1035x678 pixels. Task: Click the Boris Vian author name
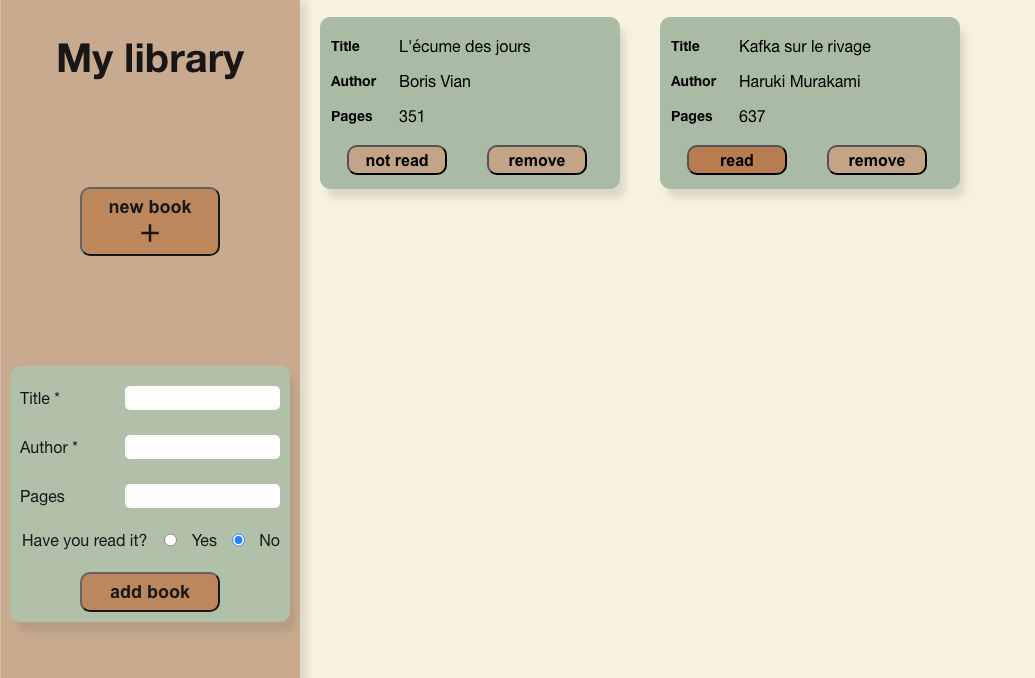(x=434, y=81)
